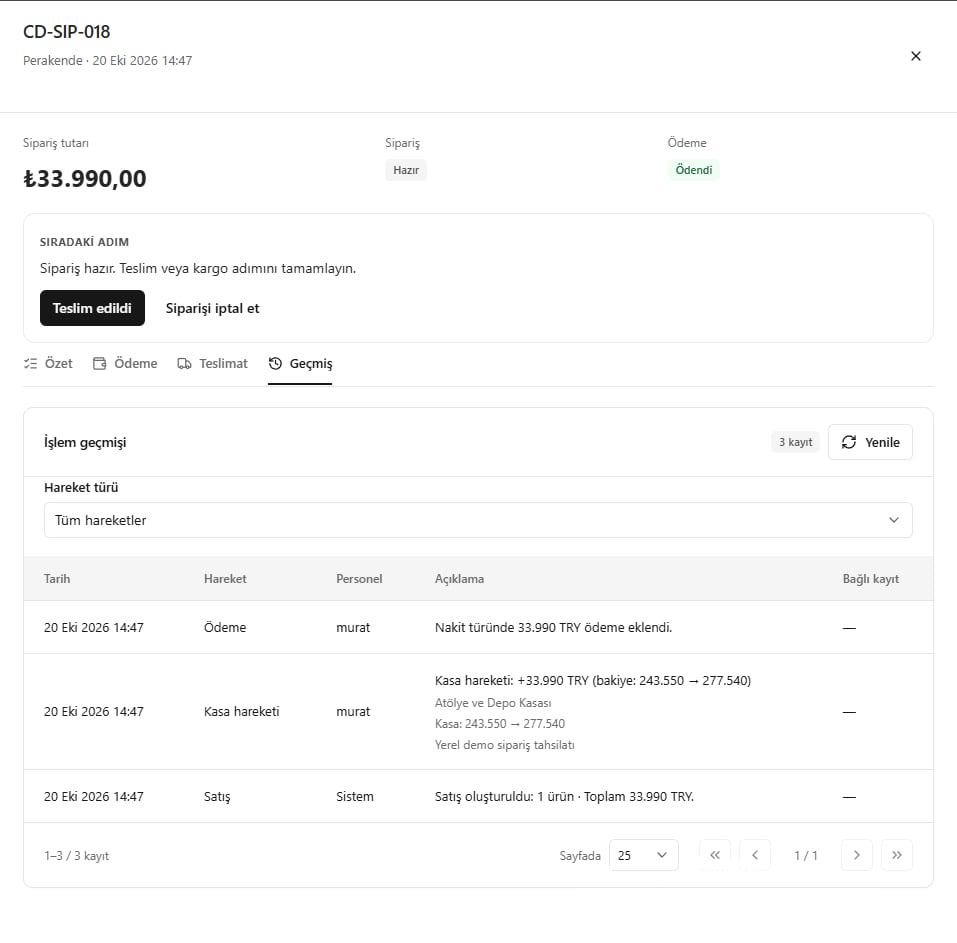
Task: Click the Kasa: 243.550 → 277.540 line
Action: 500,724
